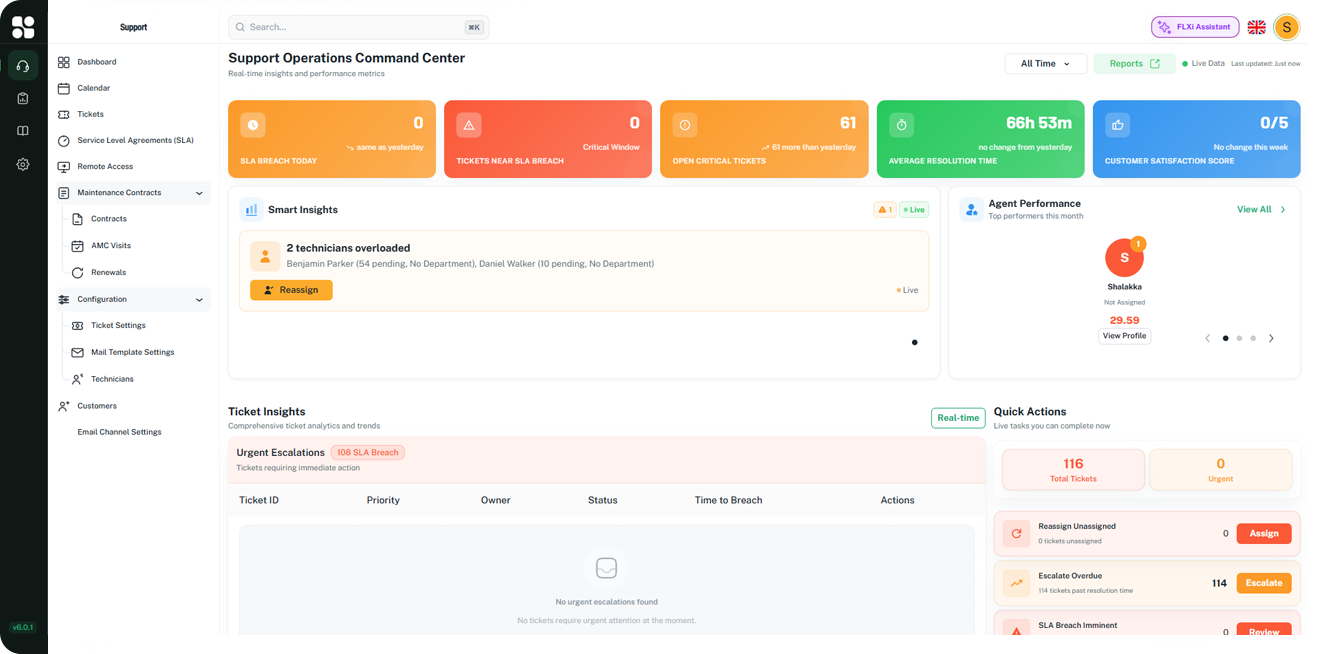This screenshot has width=1319, height=654.
Task: Launch the FLXi Assistant
Action: pyautogui.click(x=1195, y=27)
